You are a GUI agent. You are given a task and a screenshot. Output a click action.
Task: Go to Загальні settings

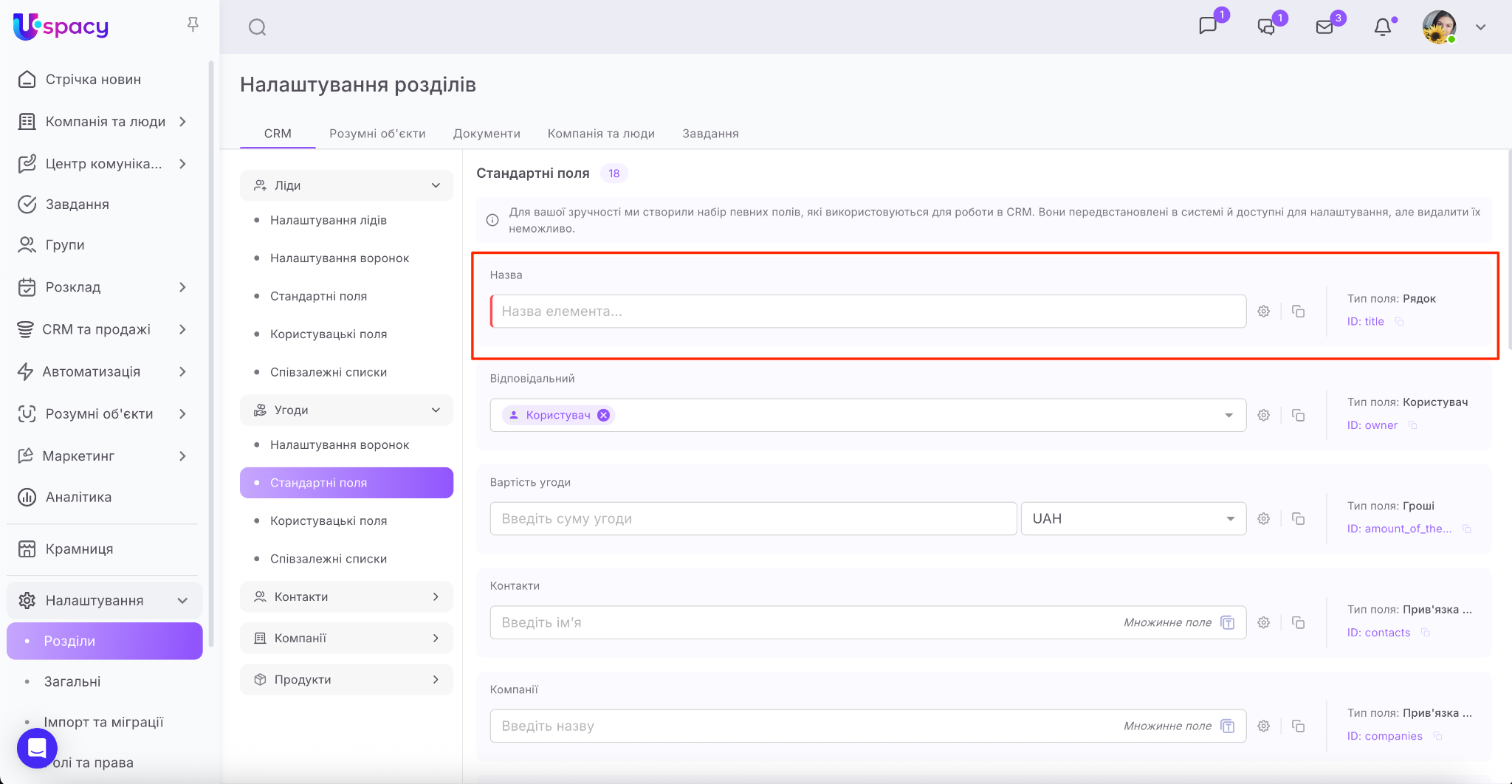point(72,681)
